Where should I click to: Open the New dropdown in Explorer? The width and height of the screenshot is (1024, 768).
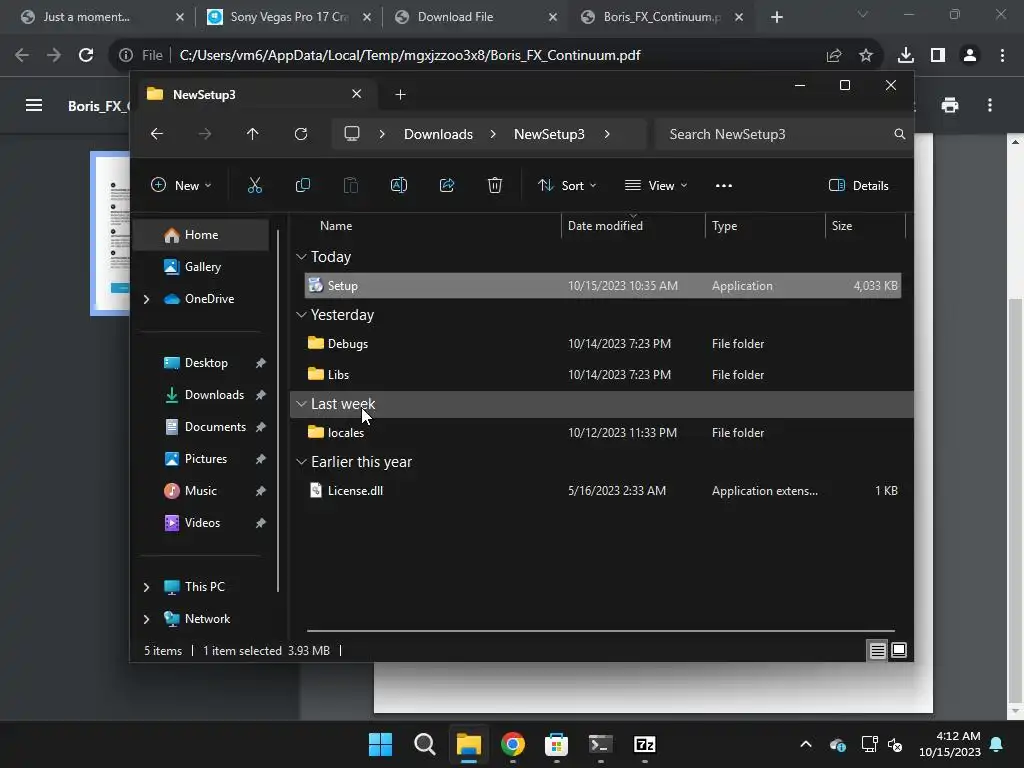(181, 185)
